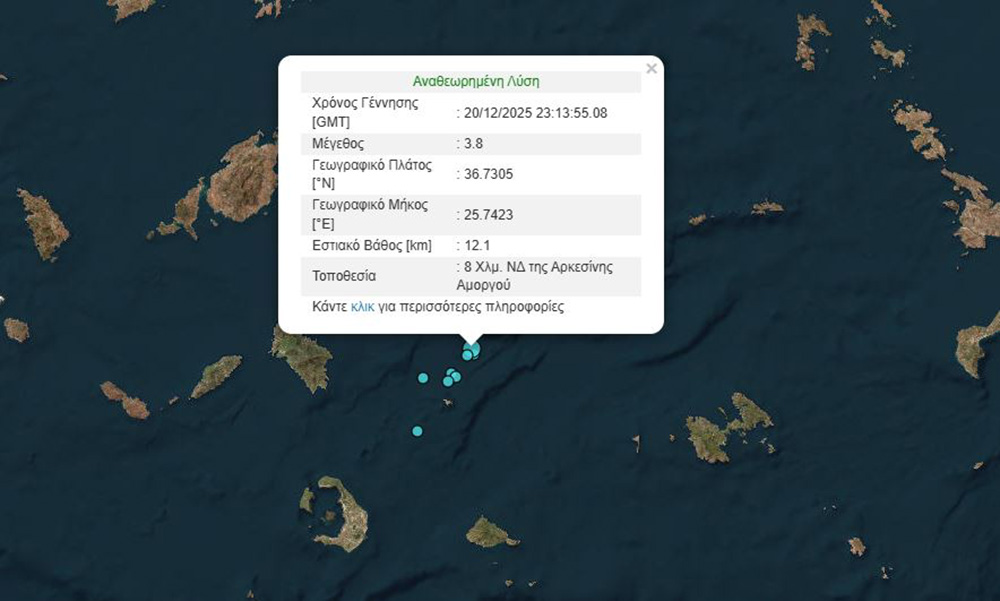This screenshot has width=1000, height=601.
Task: Click the focal depth value 12.1
Action: [476, 245]
